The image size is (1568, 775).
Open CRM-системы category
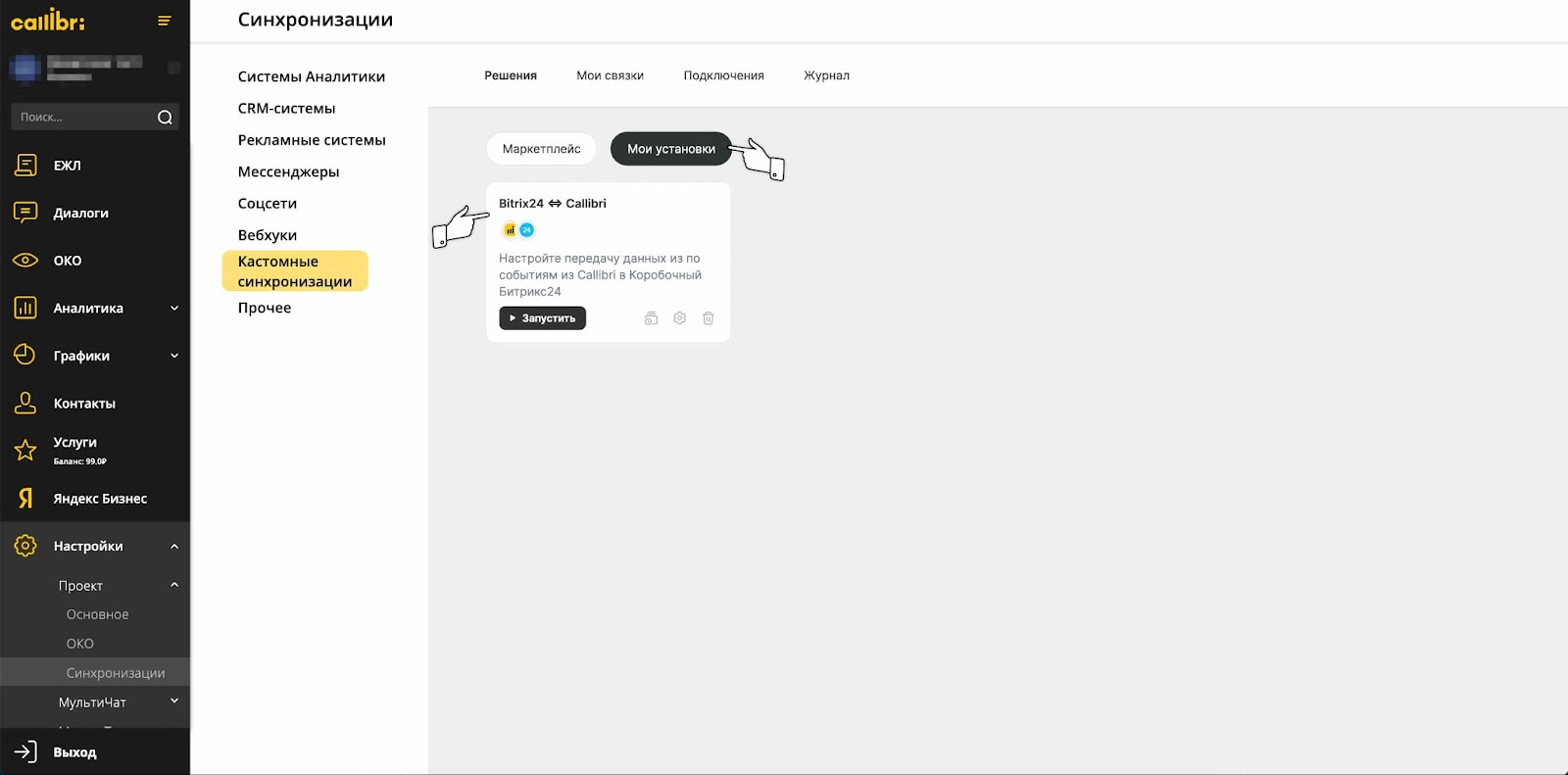click(286, 109)
